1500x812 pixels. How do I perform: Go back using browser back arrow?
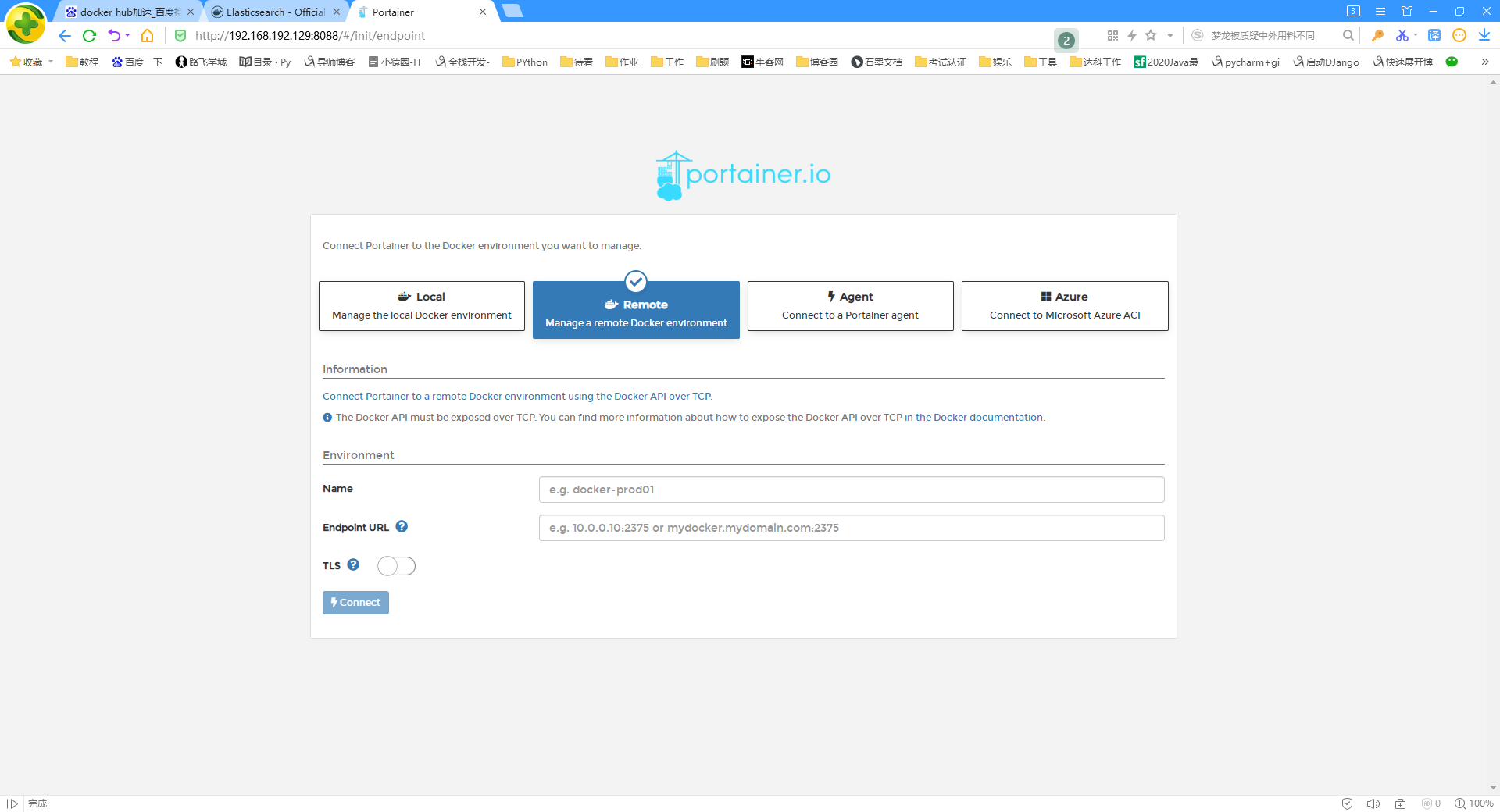[65, 36]
